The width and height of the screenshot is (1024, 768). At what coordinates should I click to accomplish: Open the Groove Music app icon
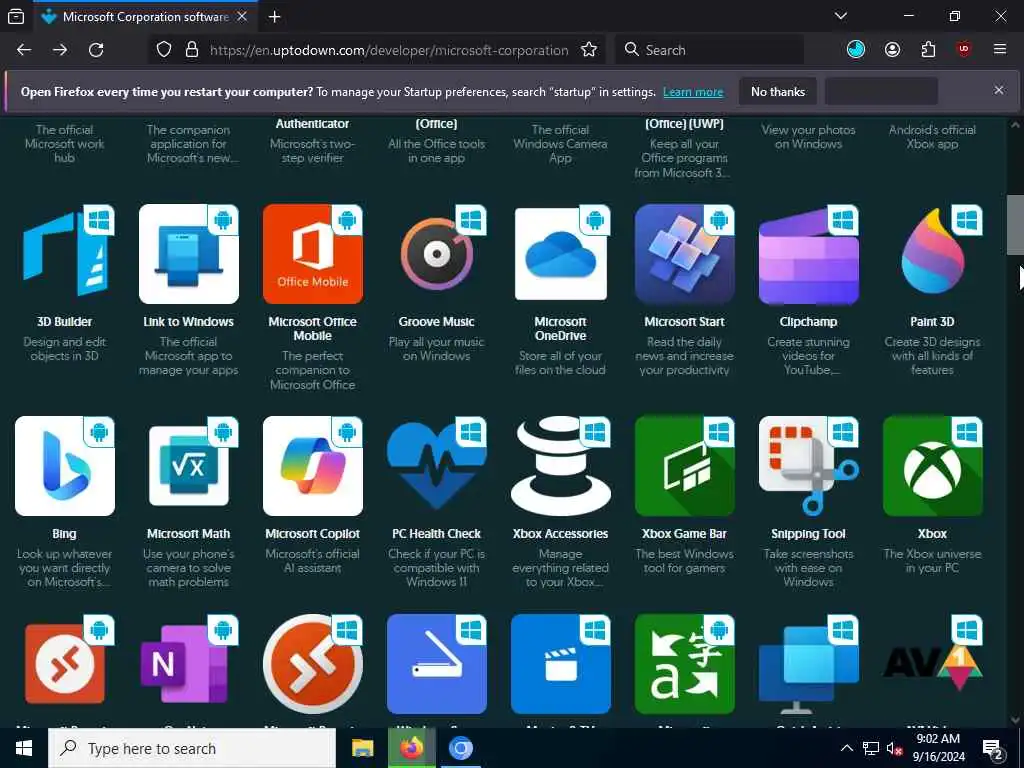tap(437, 254)
